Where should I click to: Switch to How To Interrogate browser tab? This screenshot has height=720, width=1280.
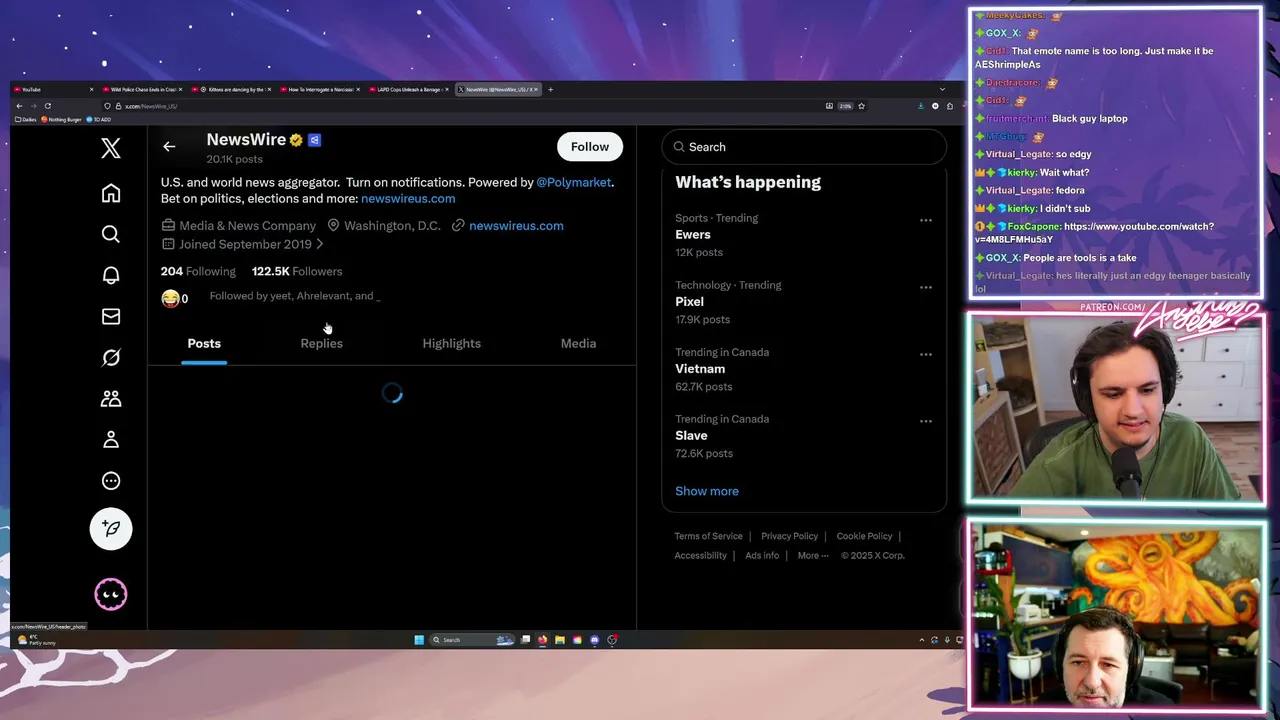tap(321, 89)
